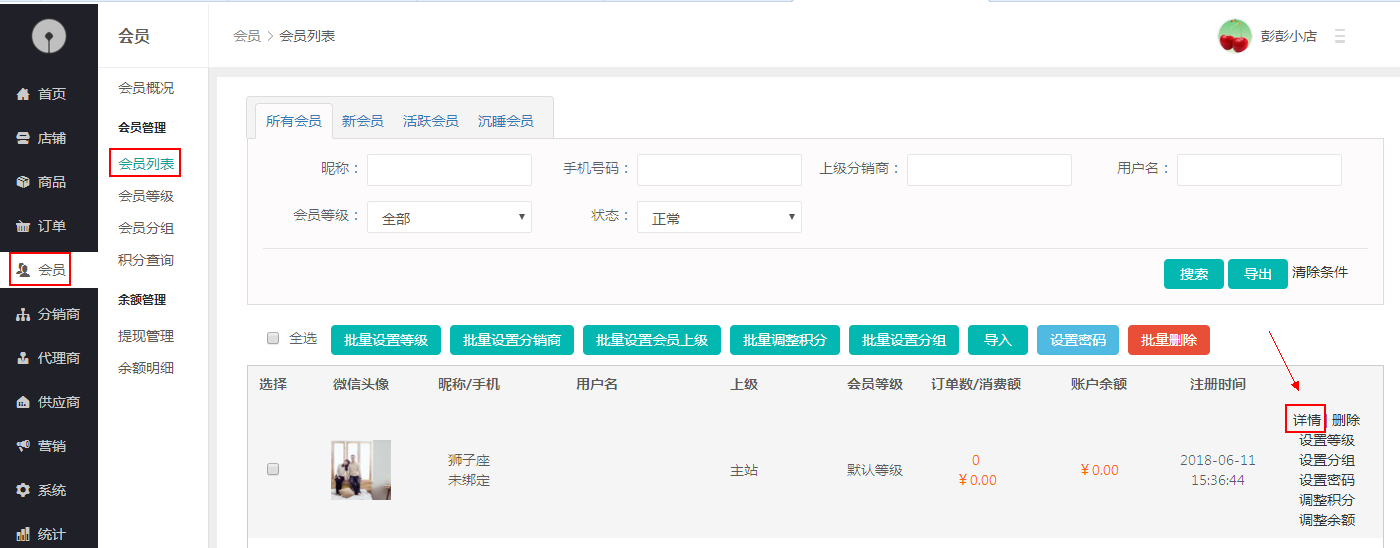The width and height of the screenshot is (1400, 548).
Task: Open the store icon for 店铺
Action: [x=23, y=138]
